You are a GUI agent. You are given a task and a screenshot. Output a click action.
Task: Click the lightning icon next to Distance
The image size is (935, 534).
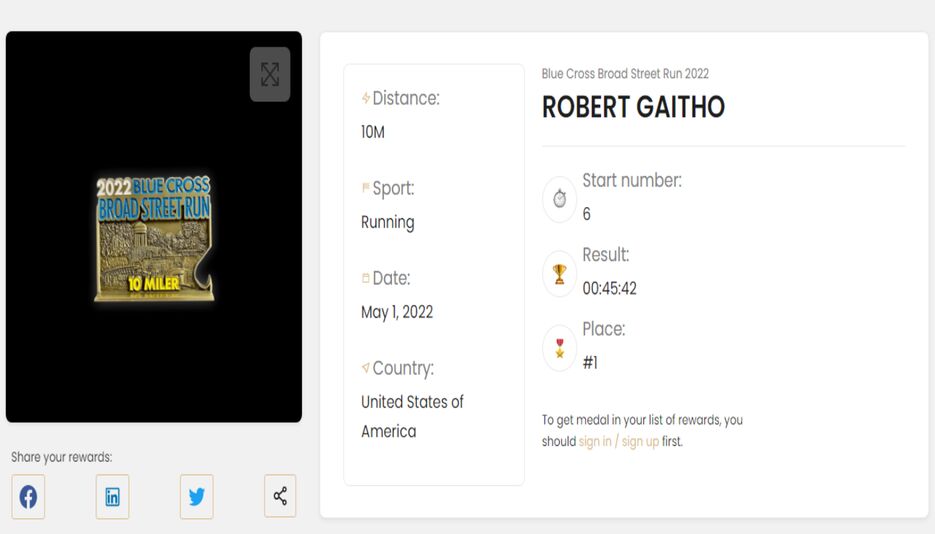coord(366,98)
